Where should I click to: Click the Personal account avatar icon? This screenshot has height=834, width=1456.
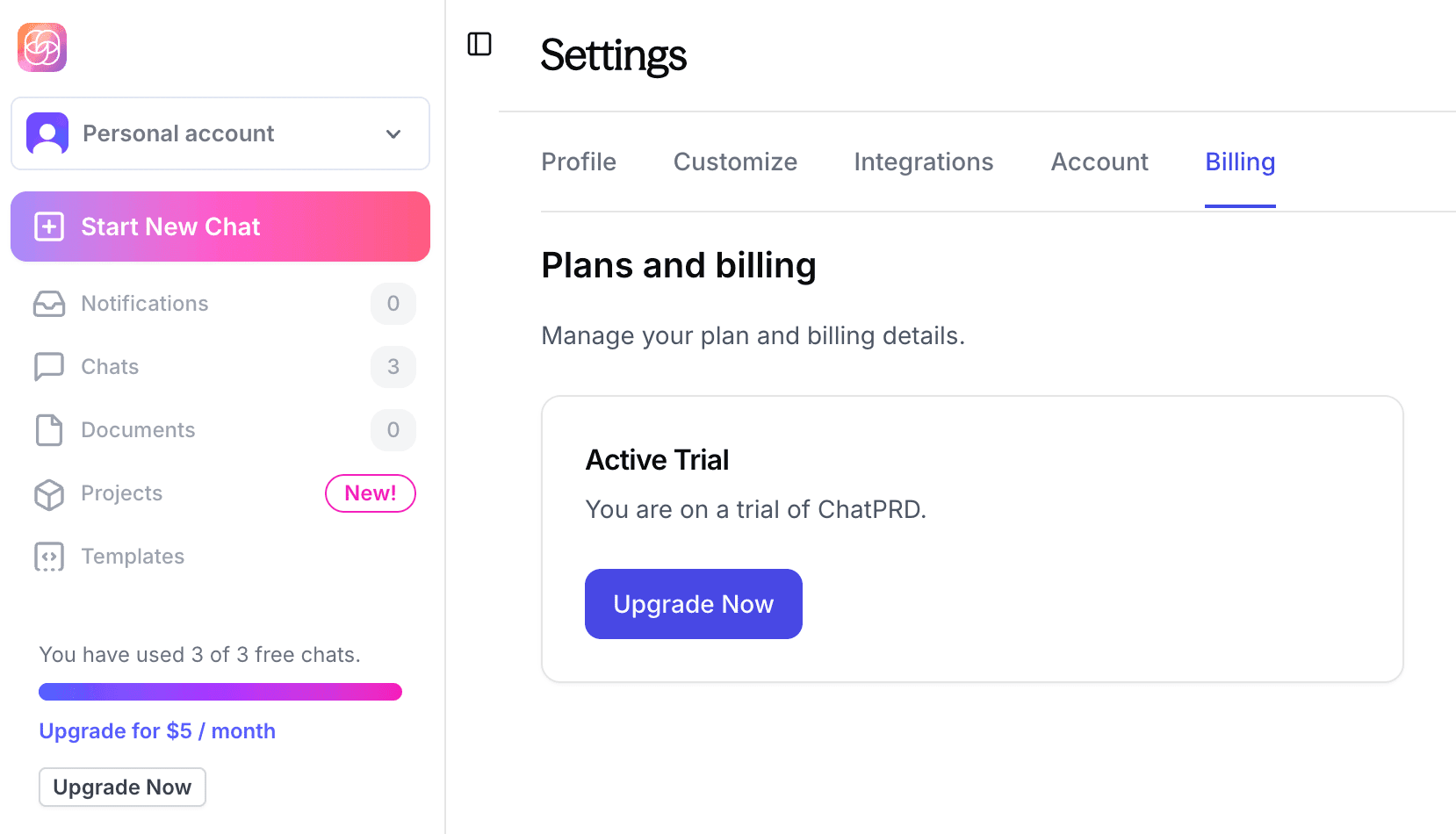pos(47,133)
